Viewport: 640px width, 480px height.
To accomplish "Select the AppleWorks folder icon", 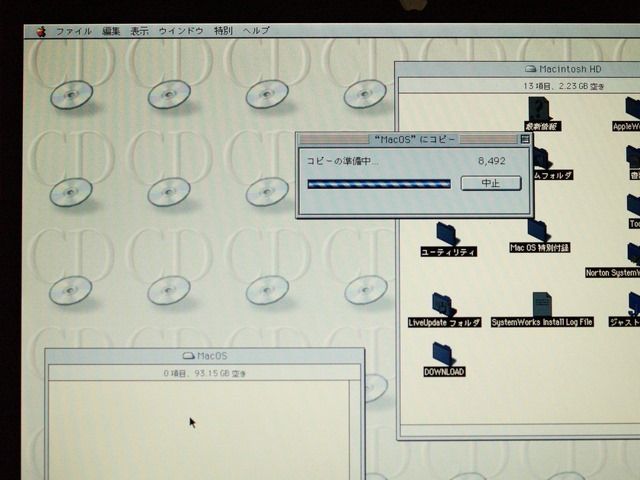I will [x=633, y=108].
